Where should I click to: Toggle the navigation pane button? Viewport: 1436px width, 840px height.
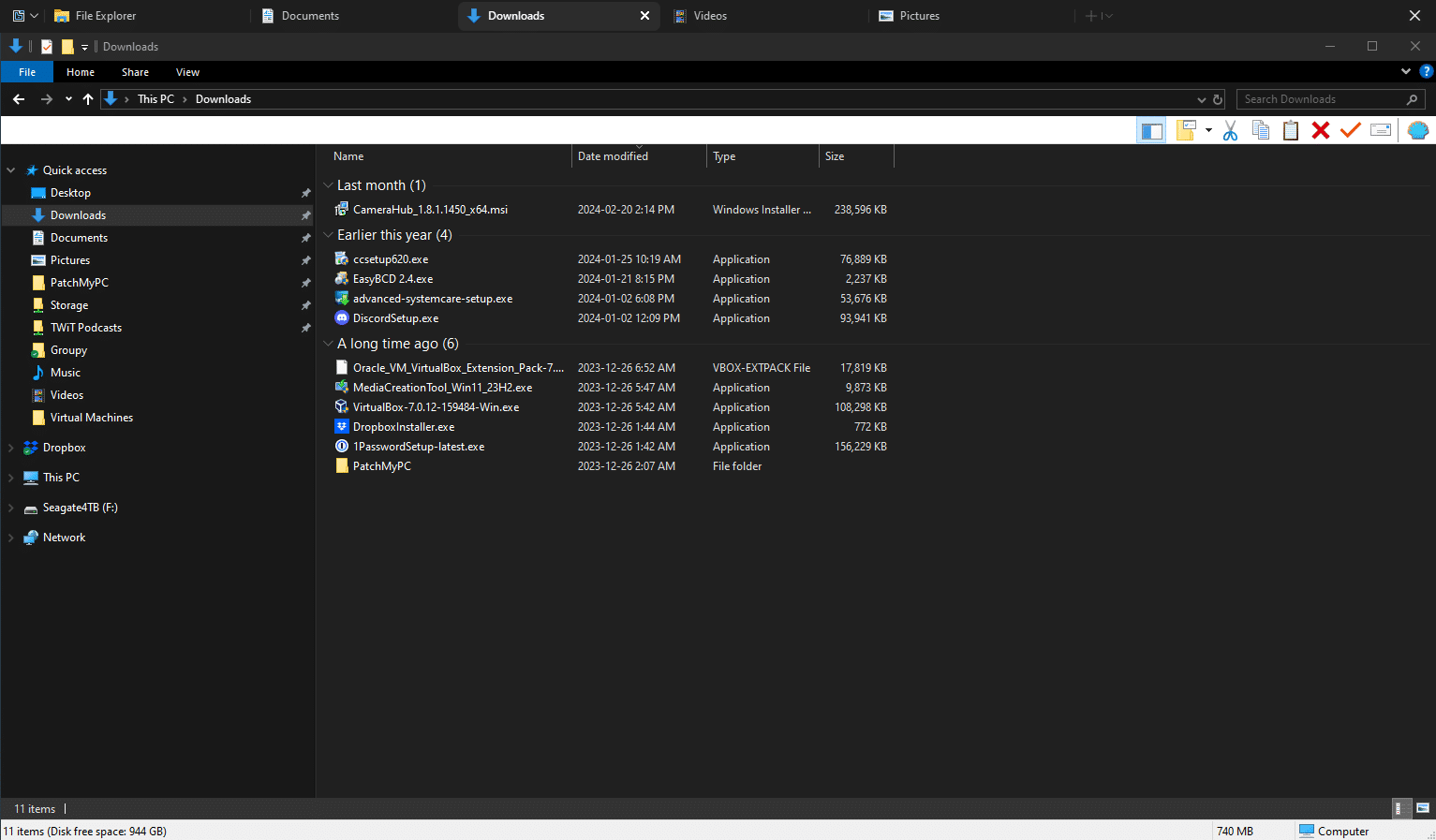(x=1151, y=131)
